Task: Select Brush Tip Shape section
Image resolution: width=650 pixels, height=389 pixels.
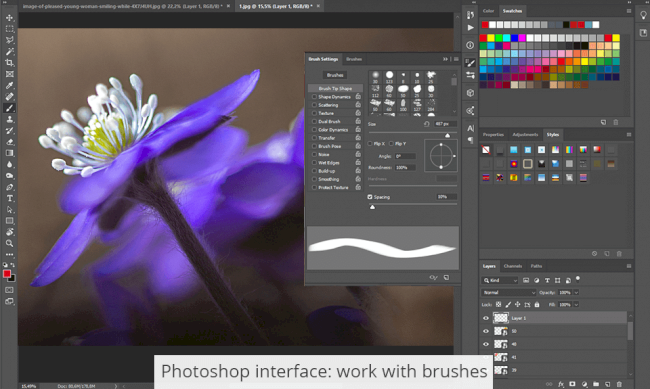Action: pyautogui.click(x=335, y=88)
